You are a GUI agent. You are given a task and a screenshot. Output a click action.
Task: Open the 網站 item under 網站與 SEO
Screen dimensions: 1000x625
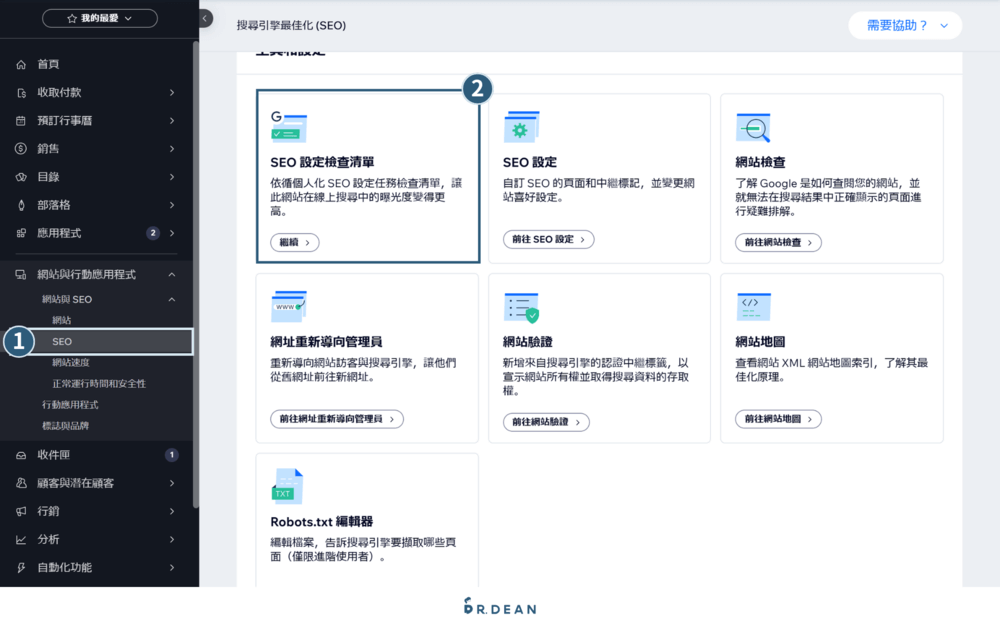(x=62, y=320)
